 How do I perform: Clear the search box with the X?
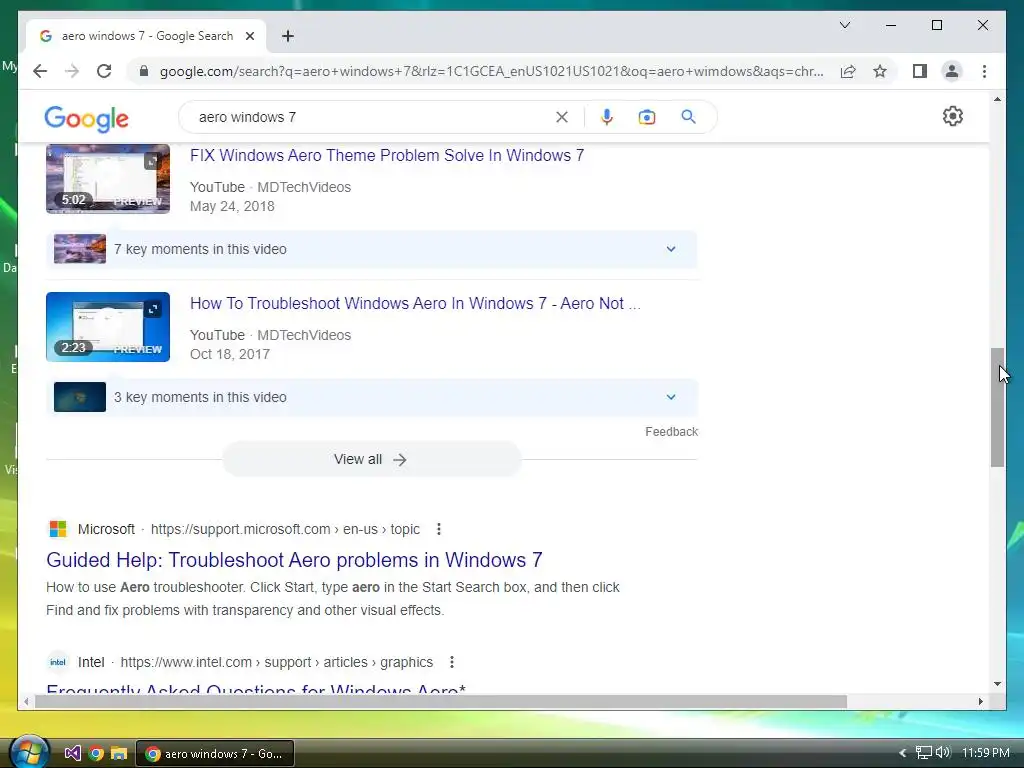coord(562,117)
